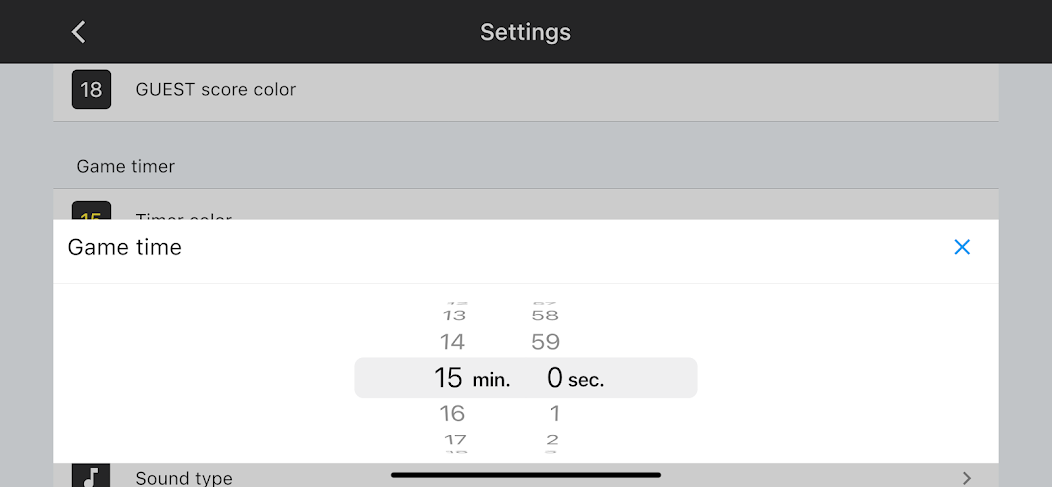Viewport: 1052px width, 487px height.
Task: Open the Sound type setting label
Action: (x=184, y=478)
